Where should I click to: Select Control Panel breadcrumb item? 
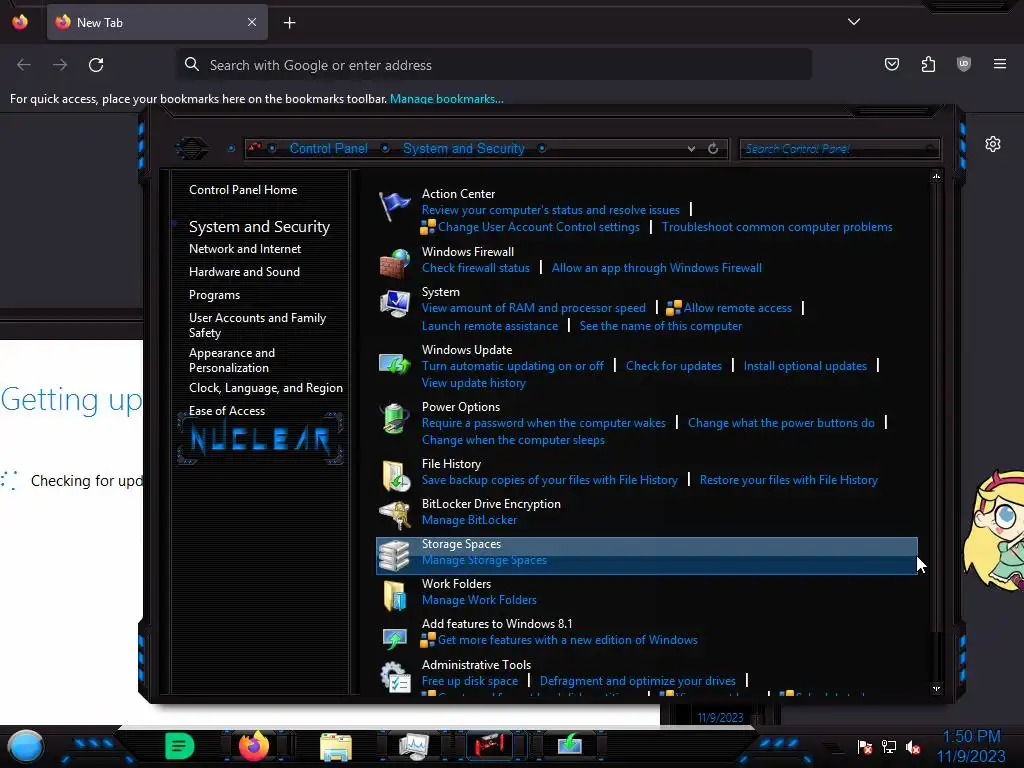328,148
